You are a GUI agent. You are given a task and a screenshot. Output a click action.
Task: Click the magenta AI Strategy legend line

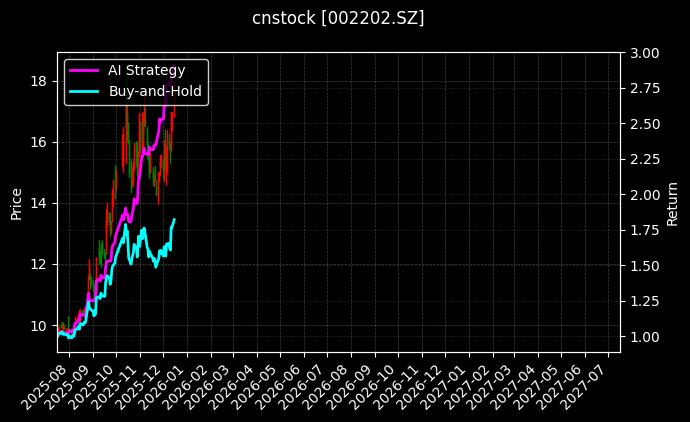[84, 71]
